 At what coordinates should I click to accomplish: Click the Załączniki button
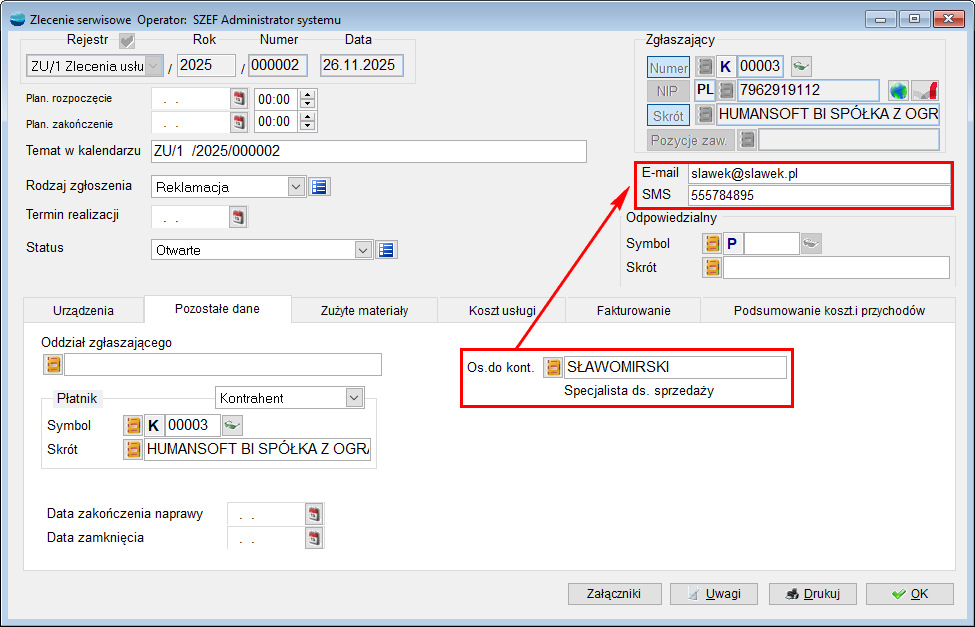click(614, 593)
